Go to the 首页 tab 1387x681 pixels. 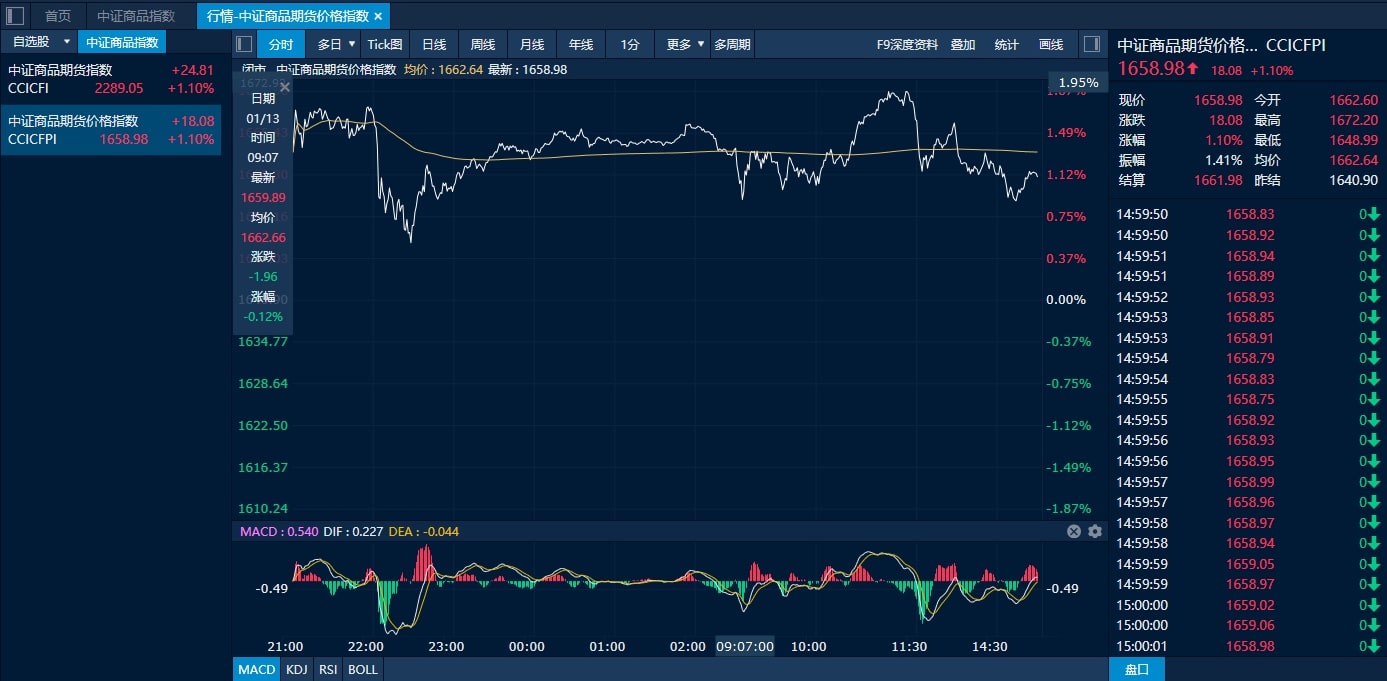[58, 16]
